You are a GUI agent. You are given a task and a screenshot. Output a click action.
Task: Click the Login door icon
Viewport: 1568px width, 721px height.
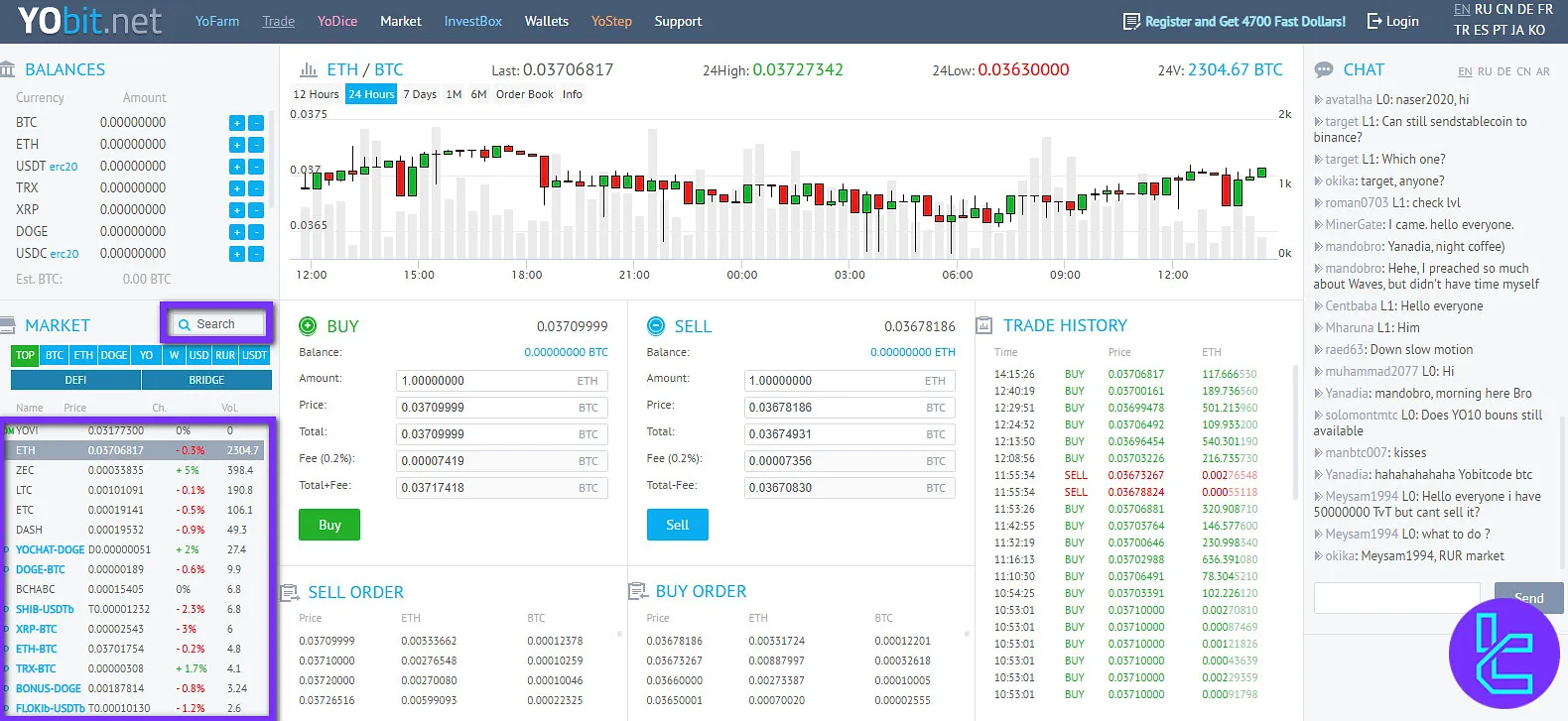[x=1374, y=21]
